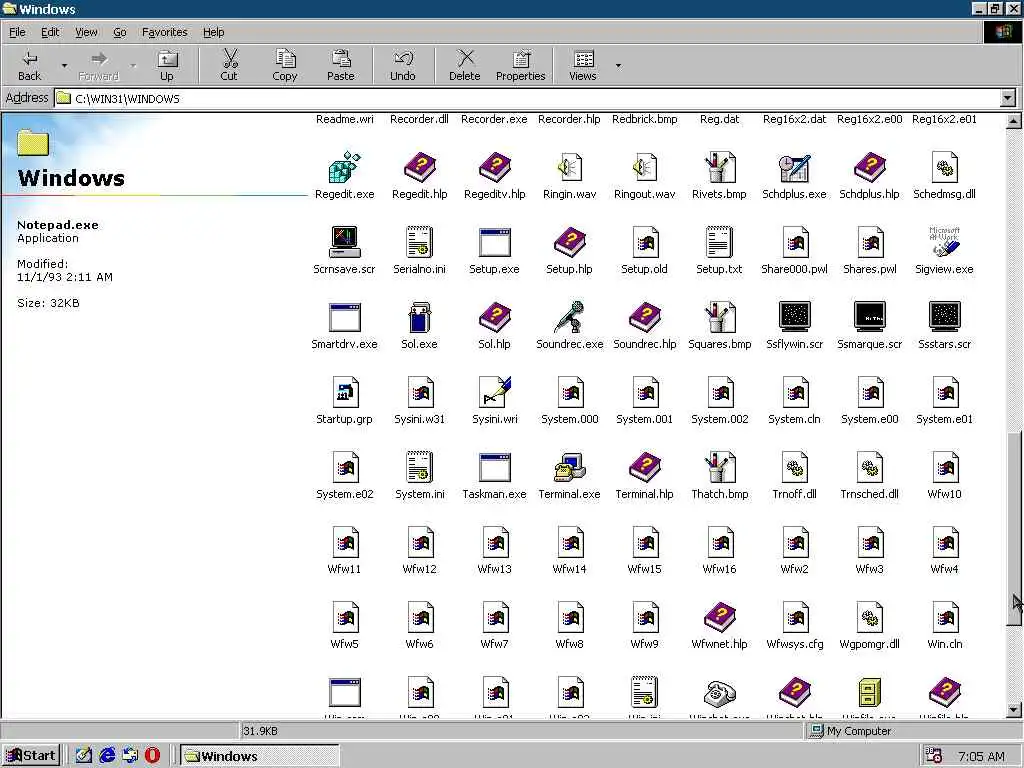
Task: Select the Share000.pwl file
Action: coord(794,243)
